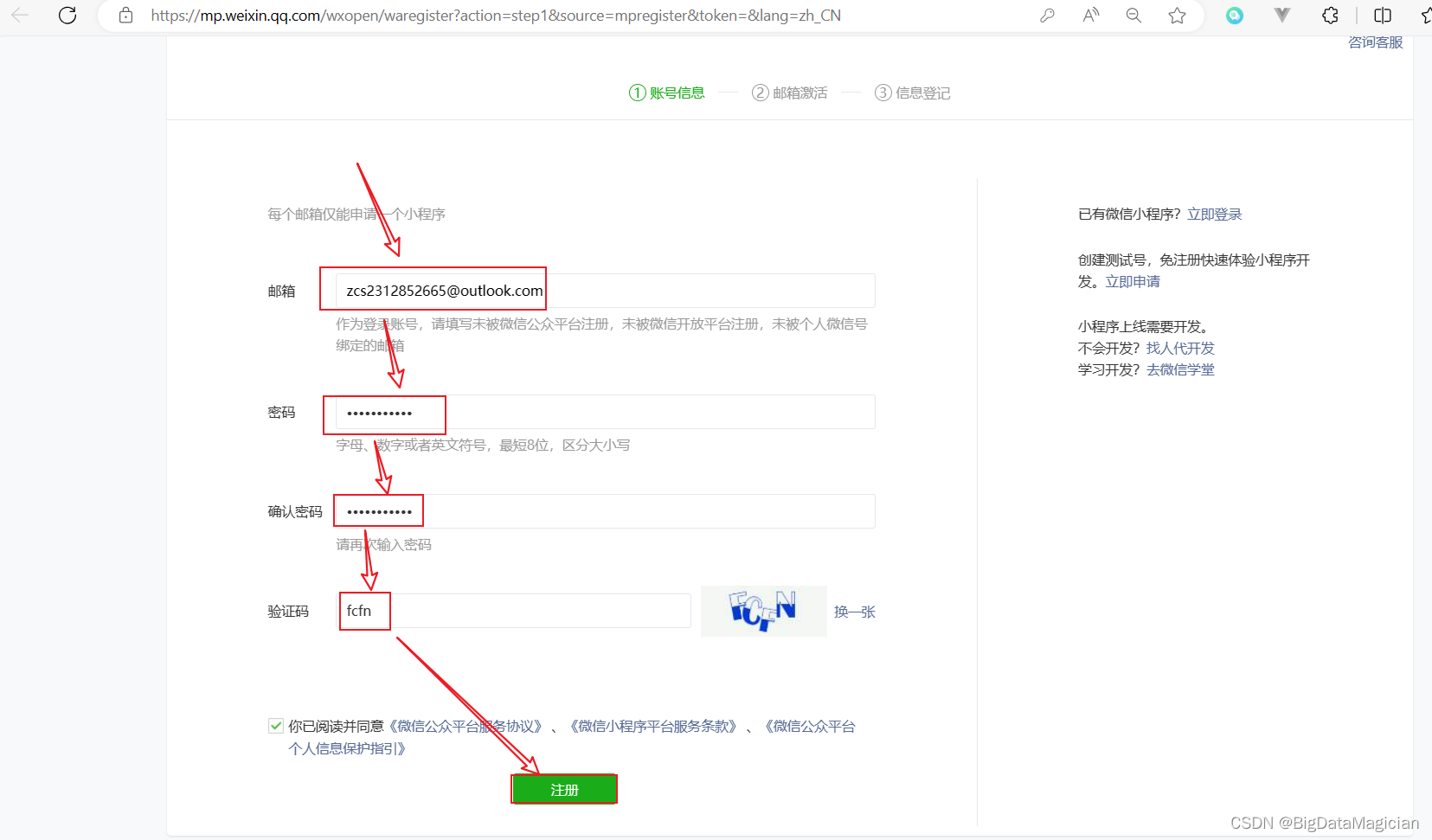Click the browser back arrow

tap(20, 15)
